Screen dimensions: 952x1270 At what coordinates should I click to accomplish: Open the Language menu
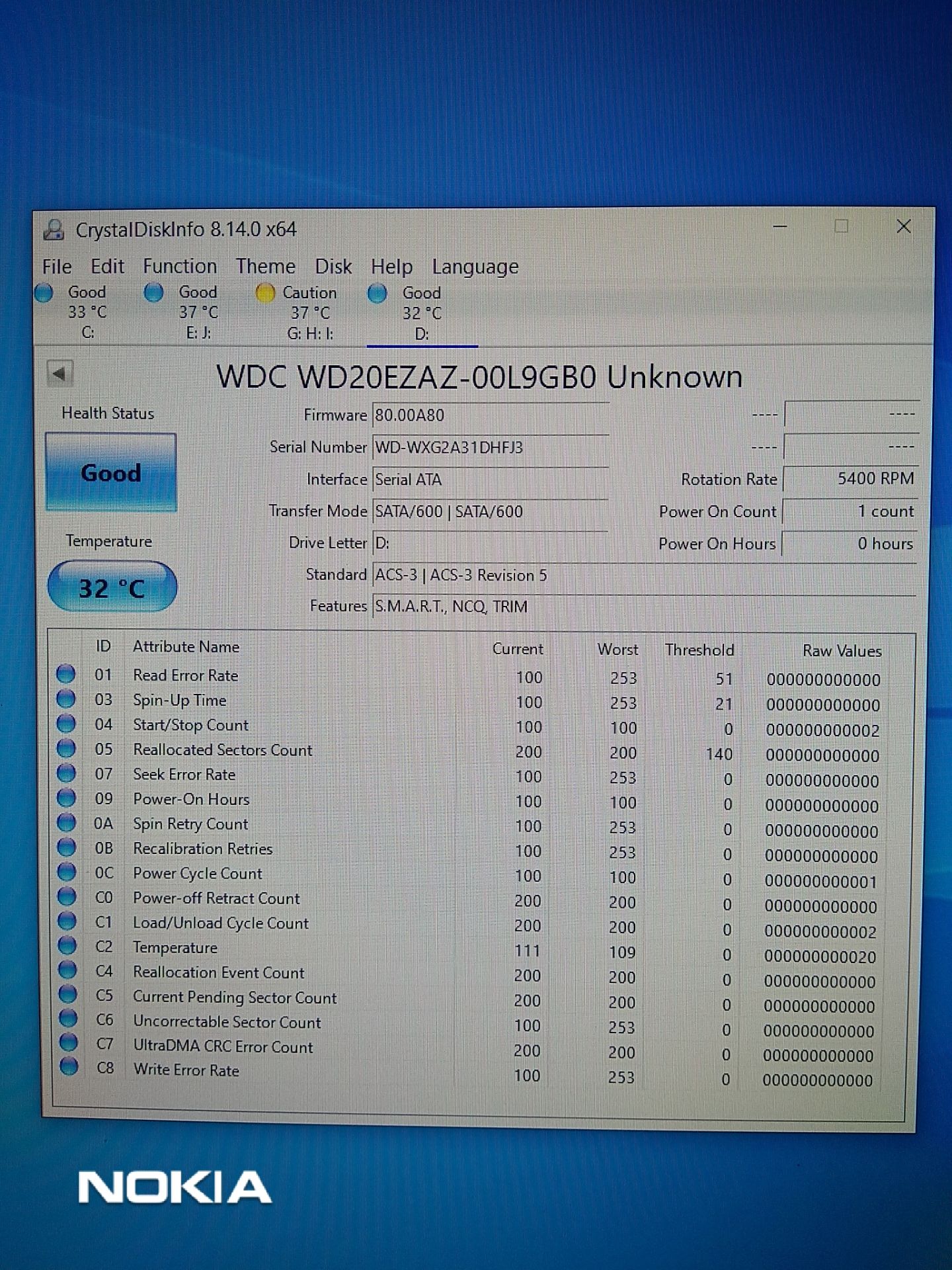point(475,267)
